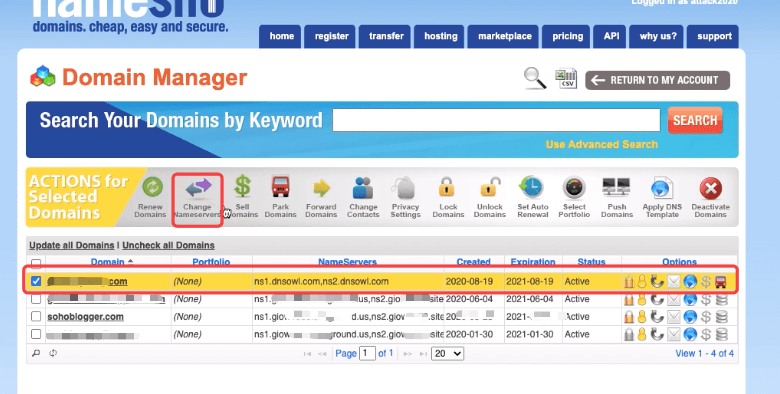The image size is (780, 394).
Task: Open the transfer nav tab
Action: coord(385,36)
